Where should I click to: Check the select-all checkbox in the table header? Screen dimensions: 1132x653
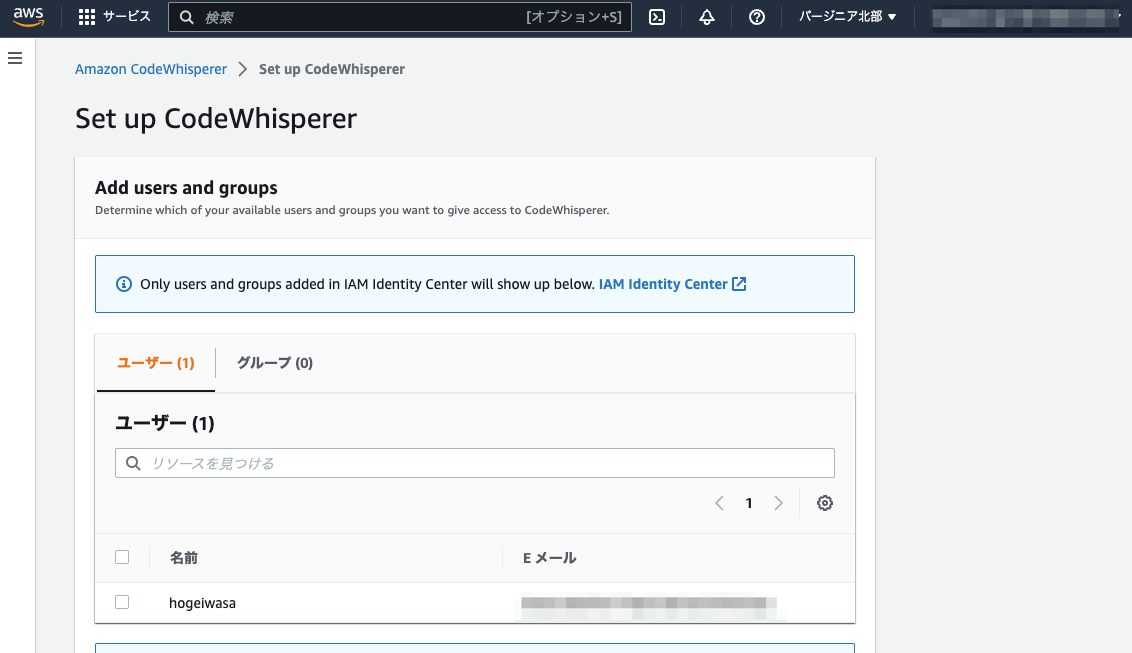pyautogui.click(x=122, y=557)
